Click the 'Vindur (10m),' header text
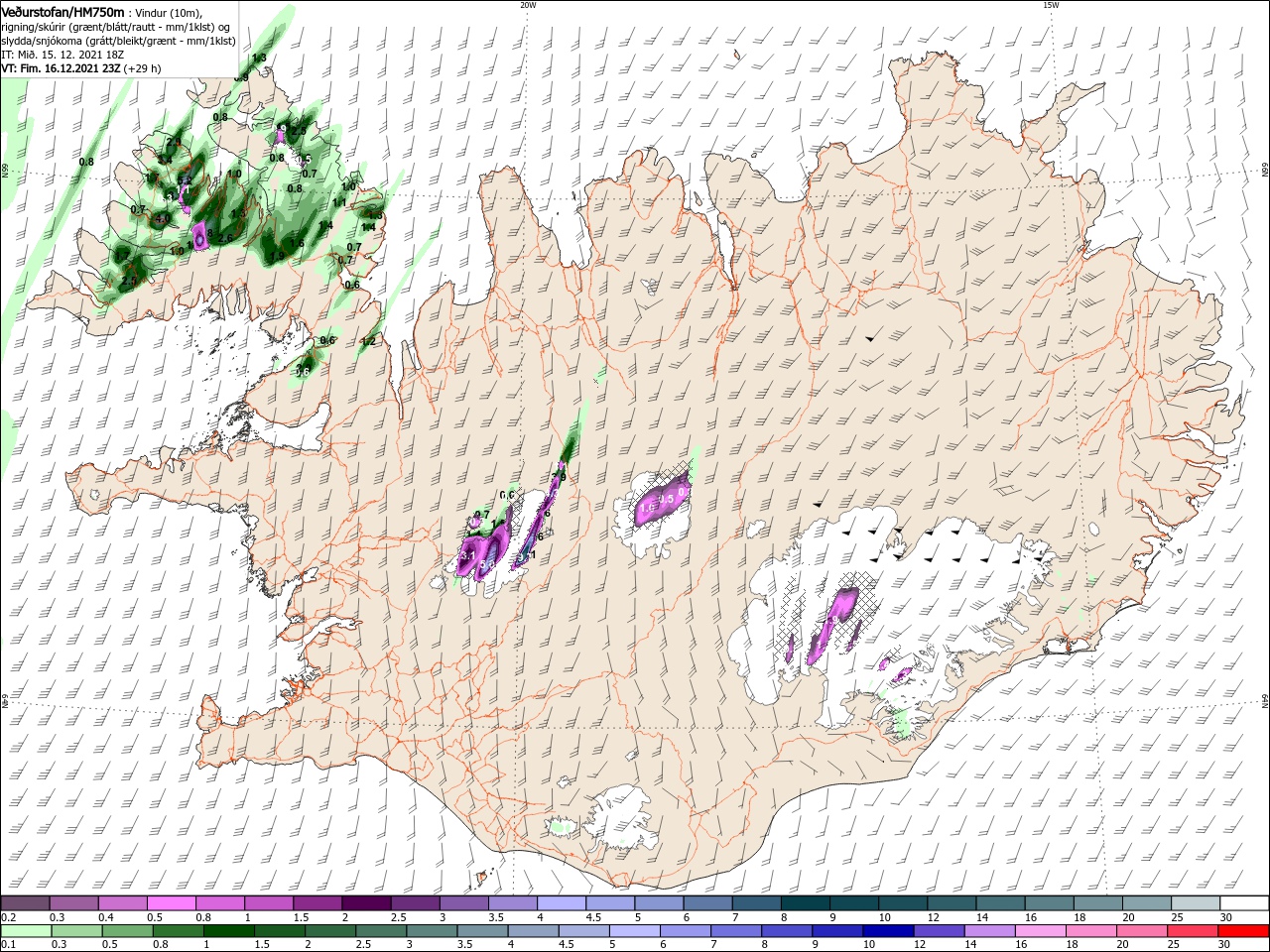 pyautogui.click(x=170, y=13)
